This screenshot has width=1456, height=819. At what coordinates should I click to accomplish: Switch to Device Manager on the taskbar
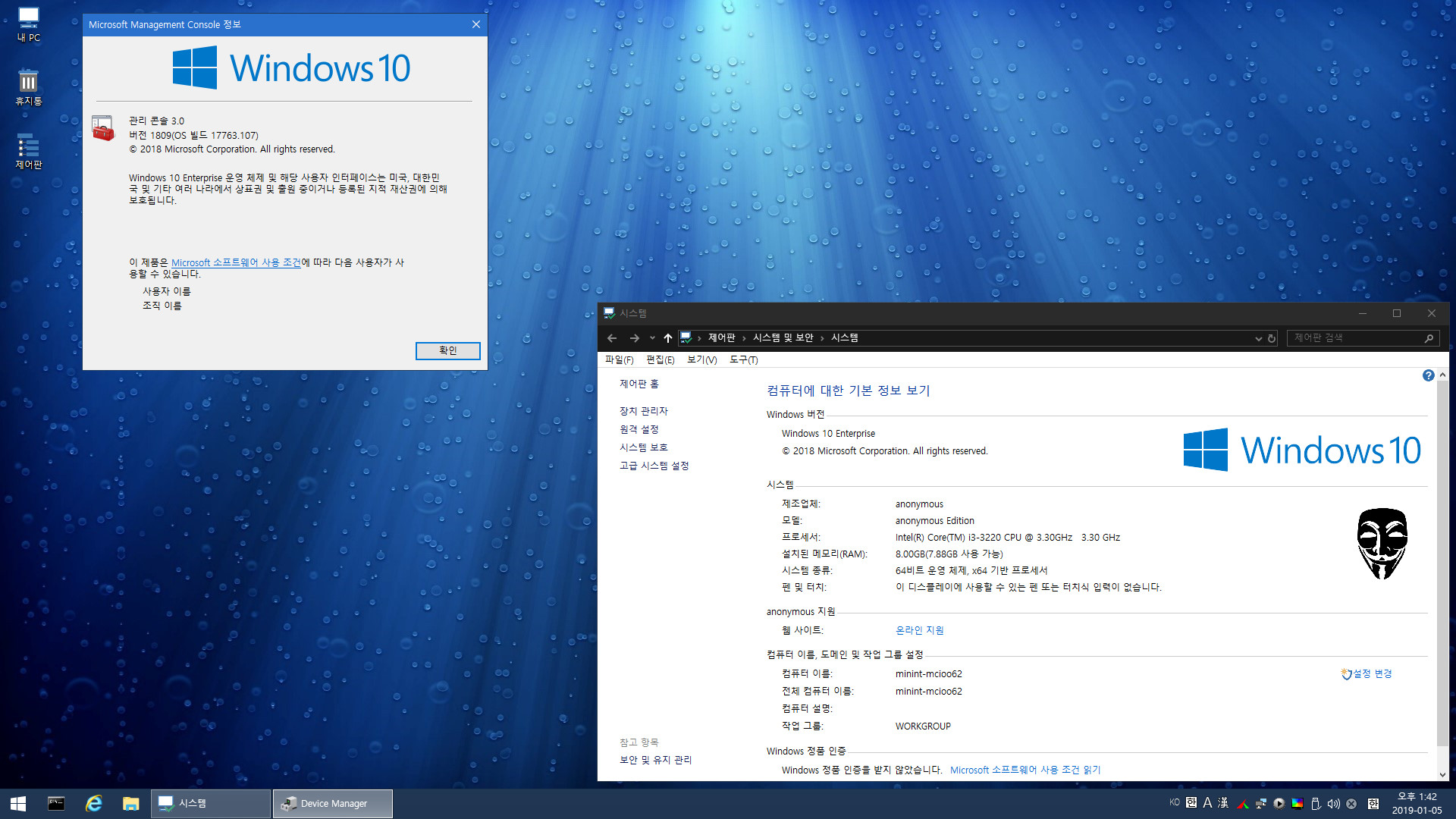[333, 804]
